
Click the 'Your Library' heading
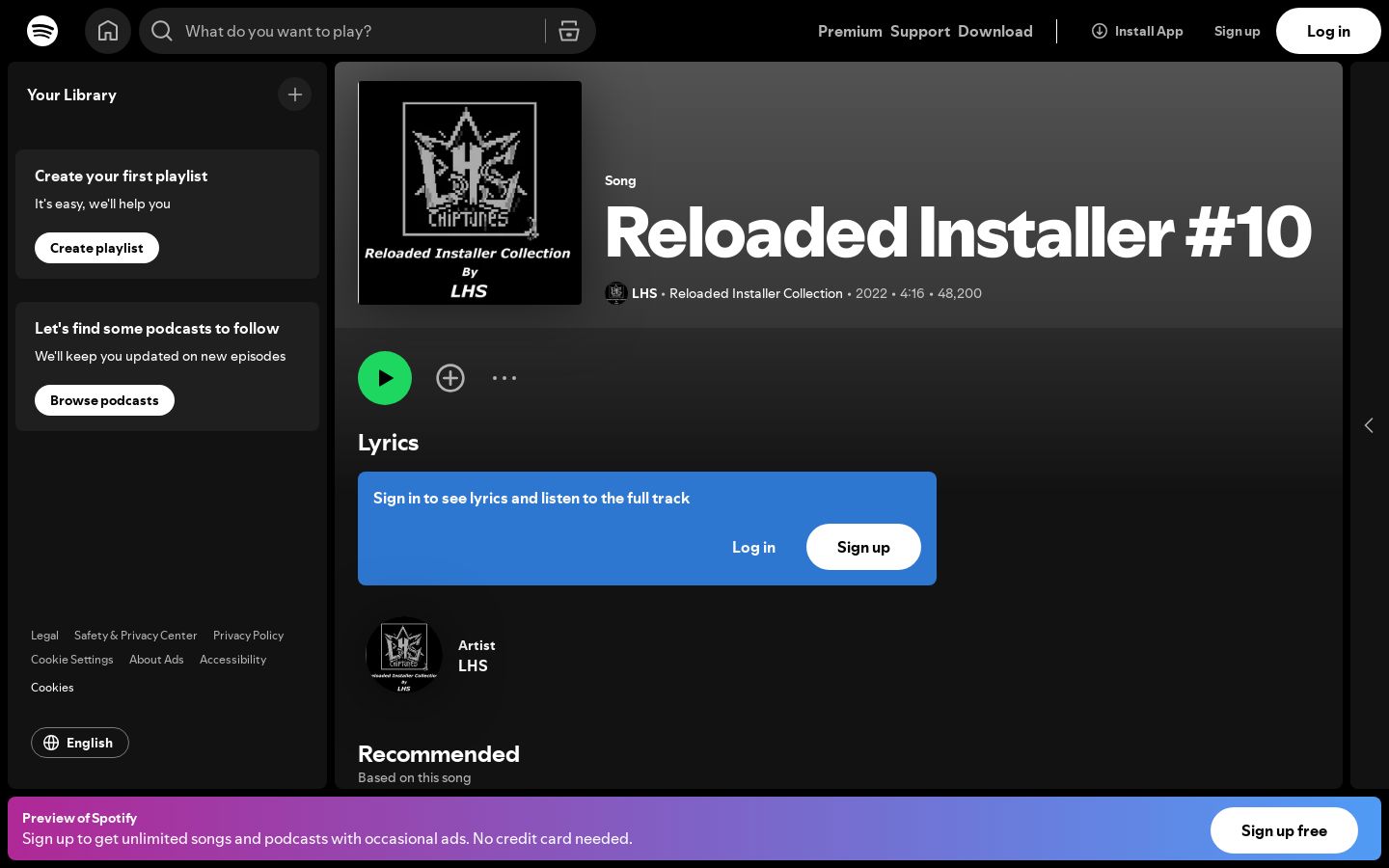(x=71, y=95)
